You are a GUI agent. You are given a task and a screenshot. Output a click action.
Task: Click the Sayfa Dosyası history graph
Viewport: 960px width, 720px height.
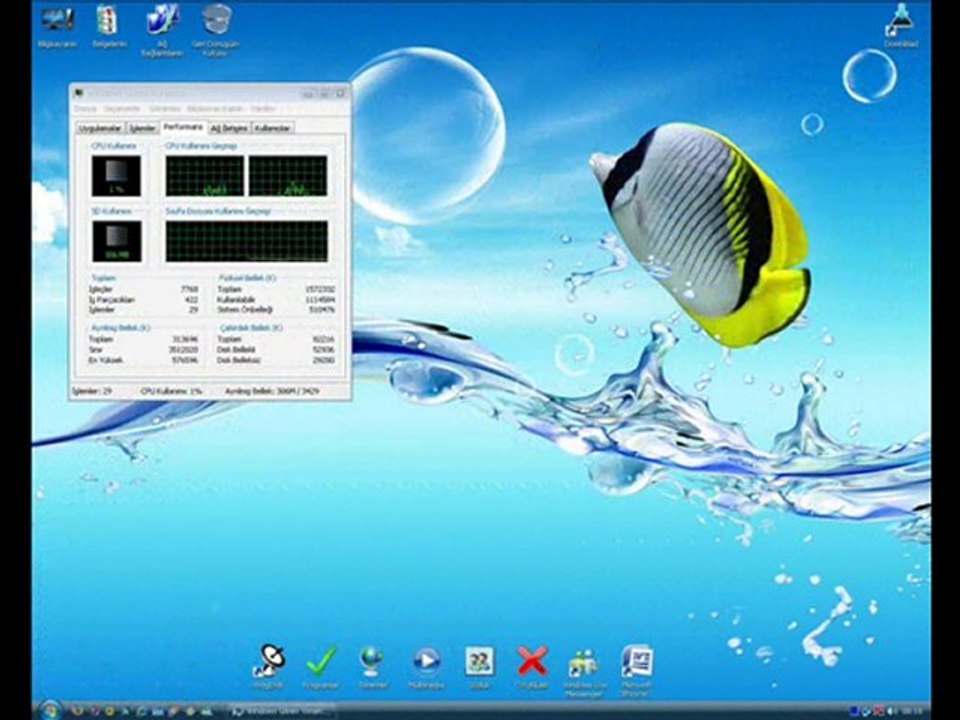(x=247, y=241)
